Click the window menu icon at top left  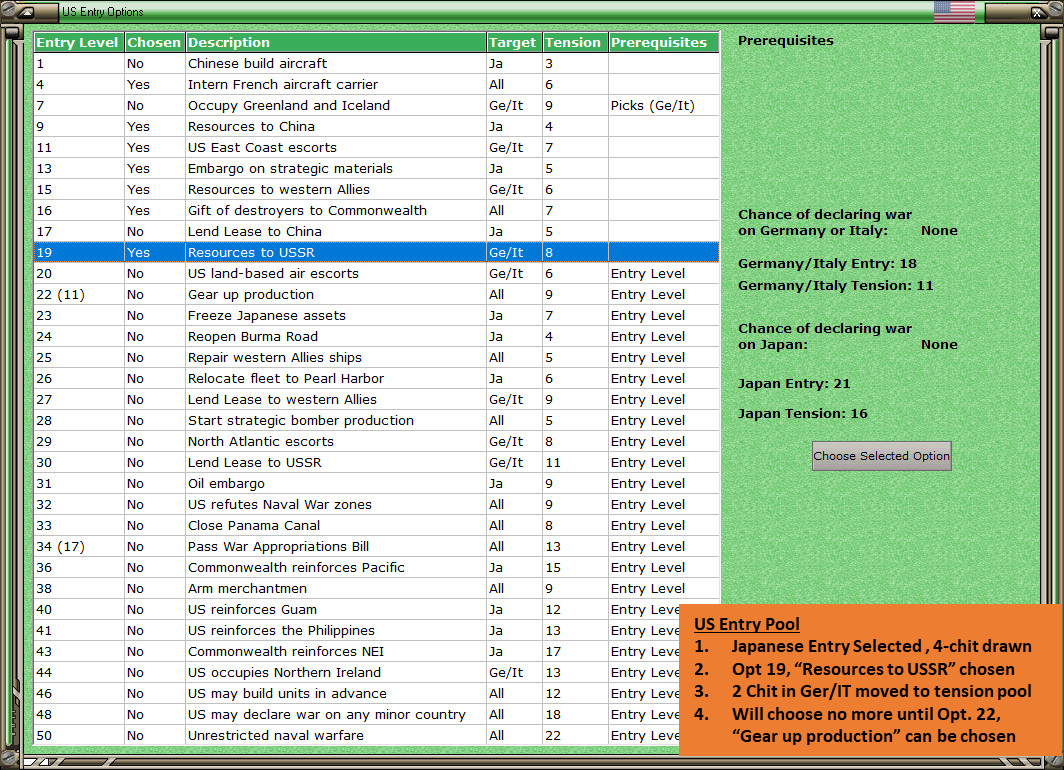click(25, 12)
